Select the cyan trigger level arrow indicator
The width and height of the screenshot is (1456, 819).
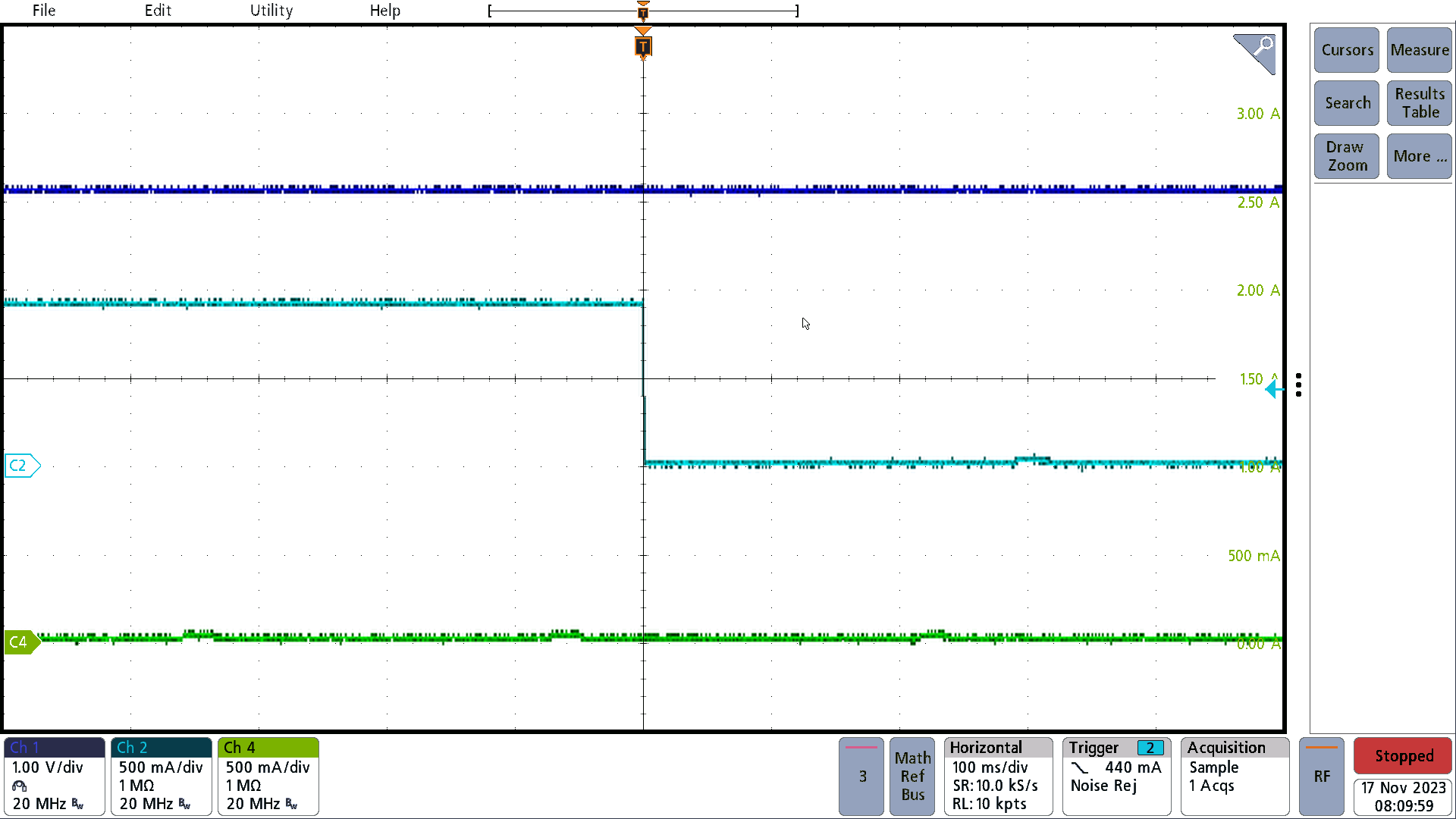coord(1273,390)
